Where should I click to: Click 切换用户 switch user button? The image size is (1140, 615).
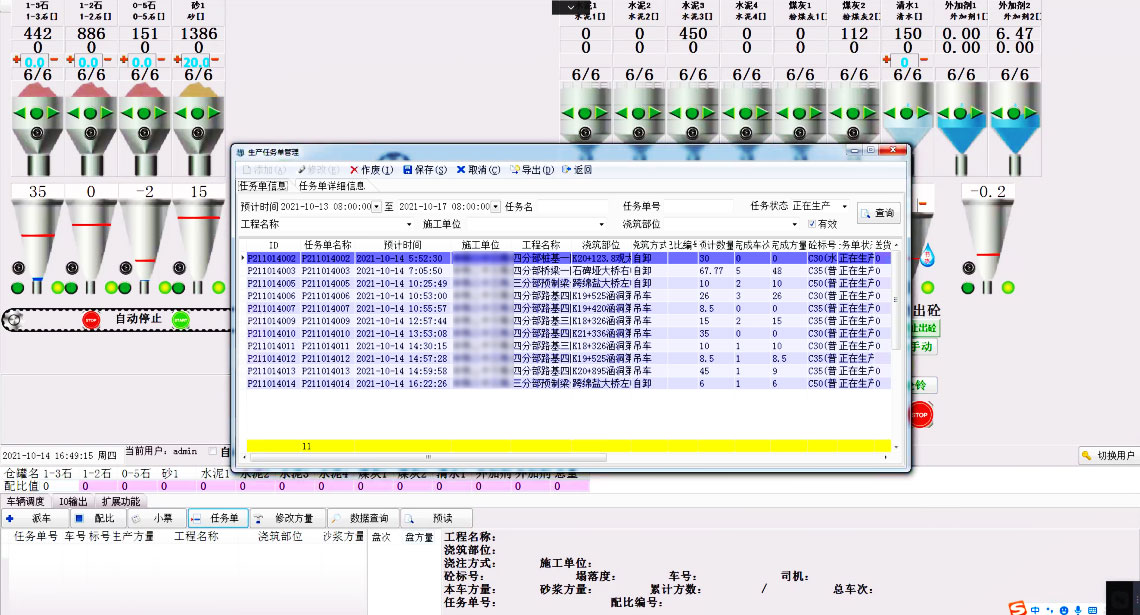[x=1108, y=456]
